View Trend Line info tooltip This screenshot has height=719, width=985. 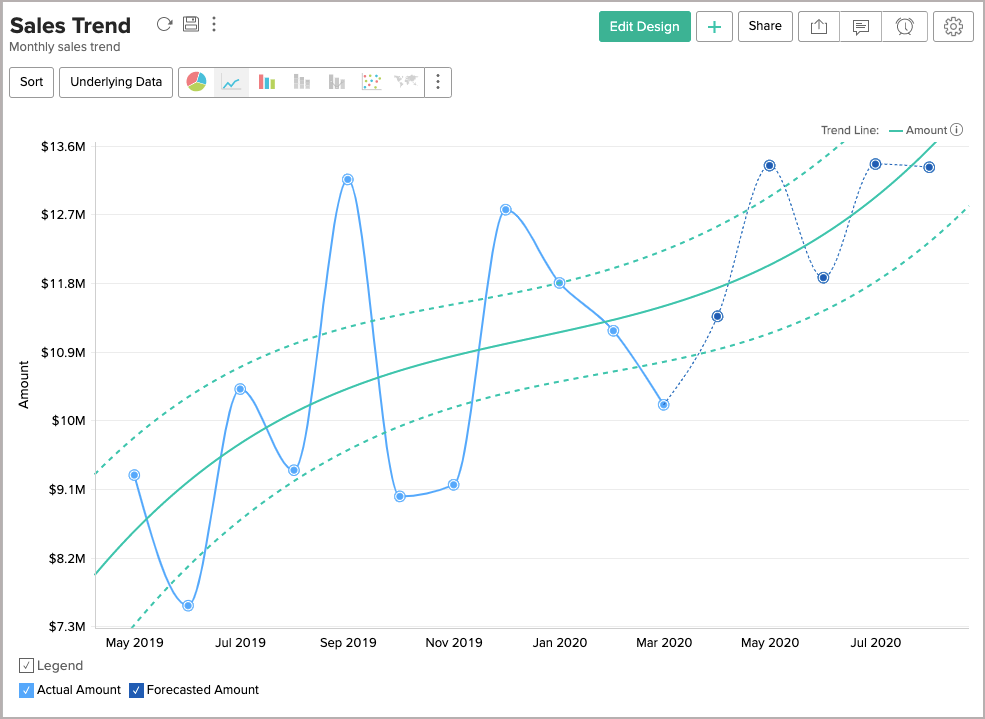pos(957,130)
